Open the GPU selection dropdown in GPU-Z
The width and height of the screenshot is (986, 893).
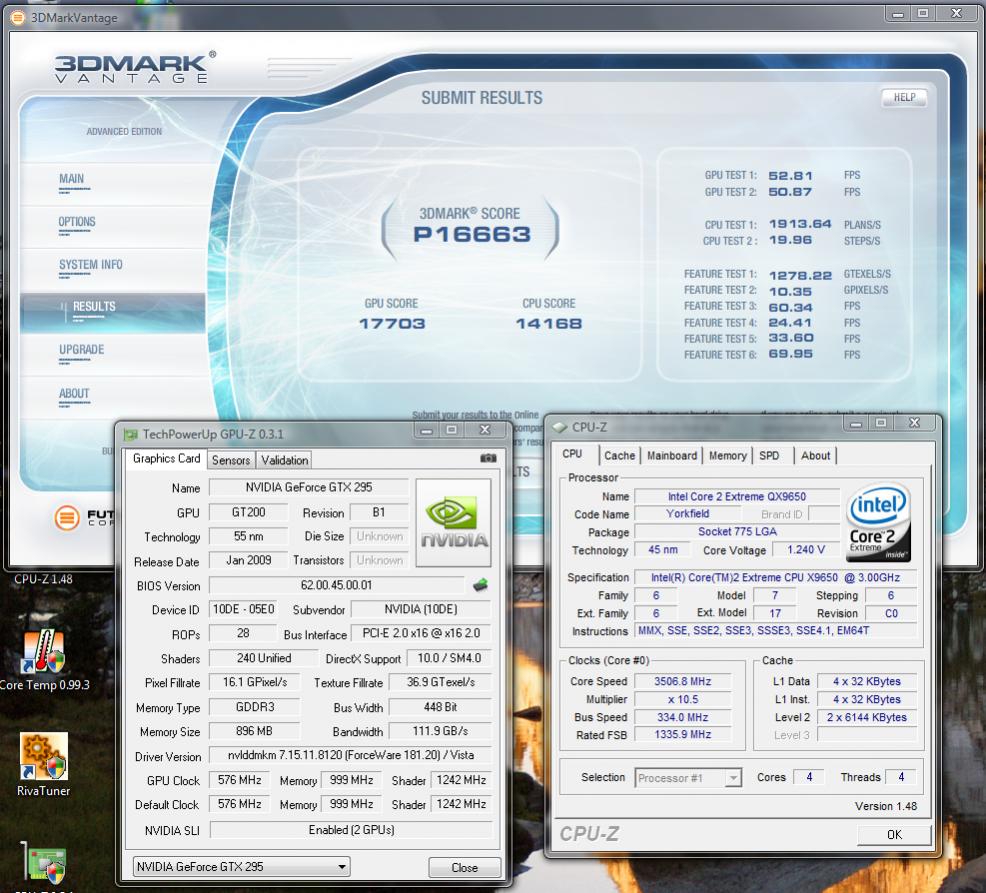(x=241, y=867)
